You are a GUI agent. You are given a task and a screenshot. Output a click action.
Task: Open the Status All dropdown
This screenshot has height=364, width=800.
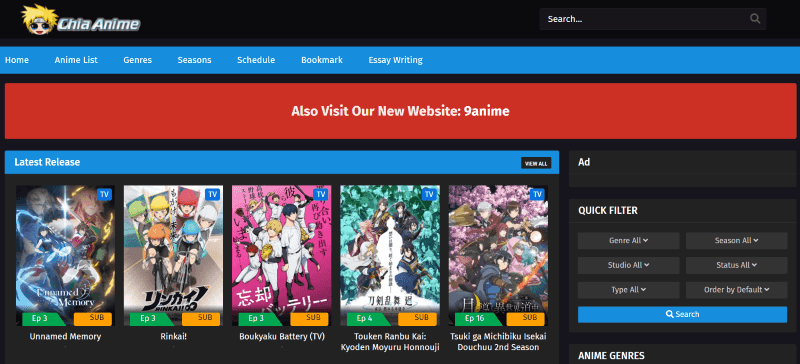coord(736,265)
